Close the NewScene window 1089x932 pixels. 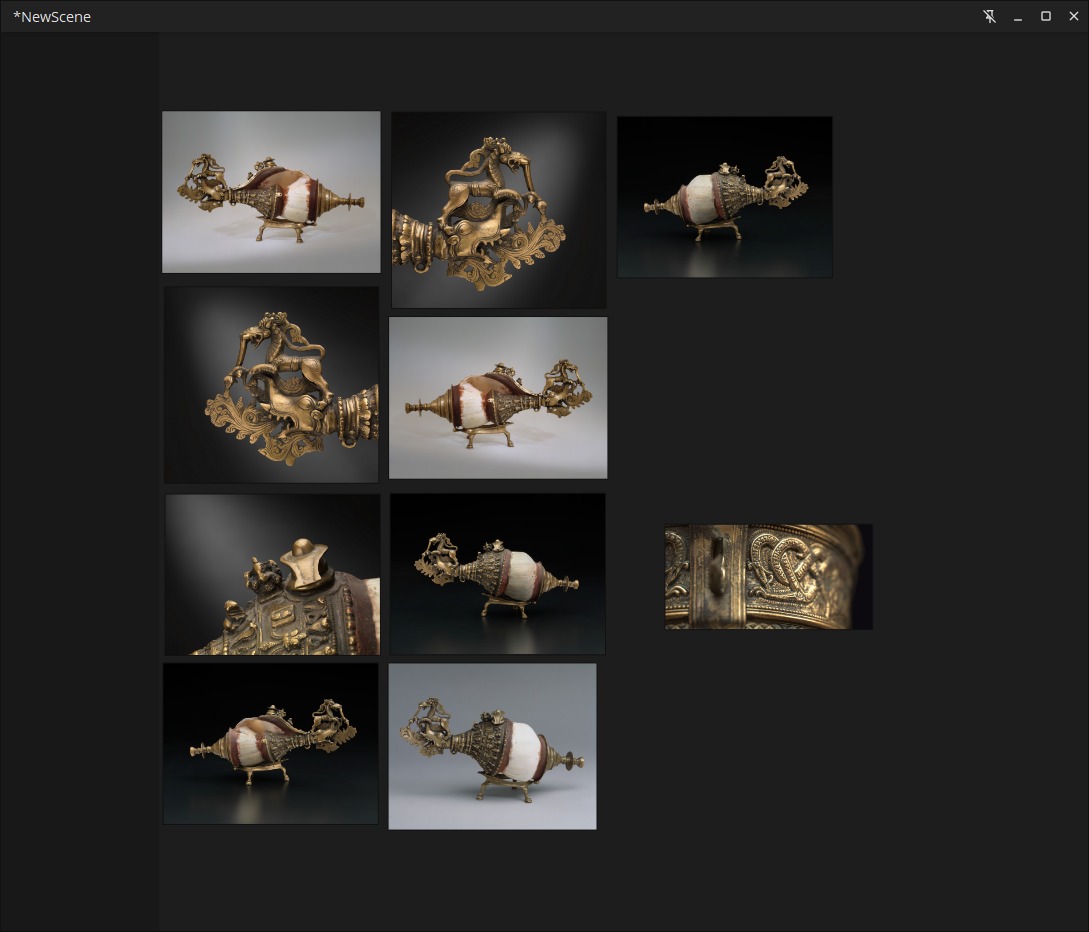pos(1073,16)
